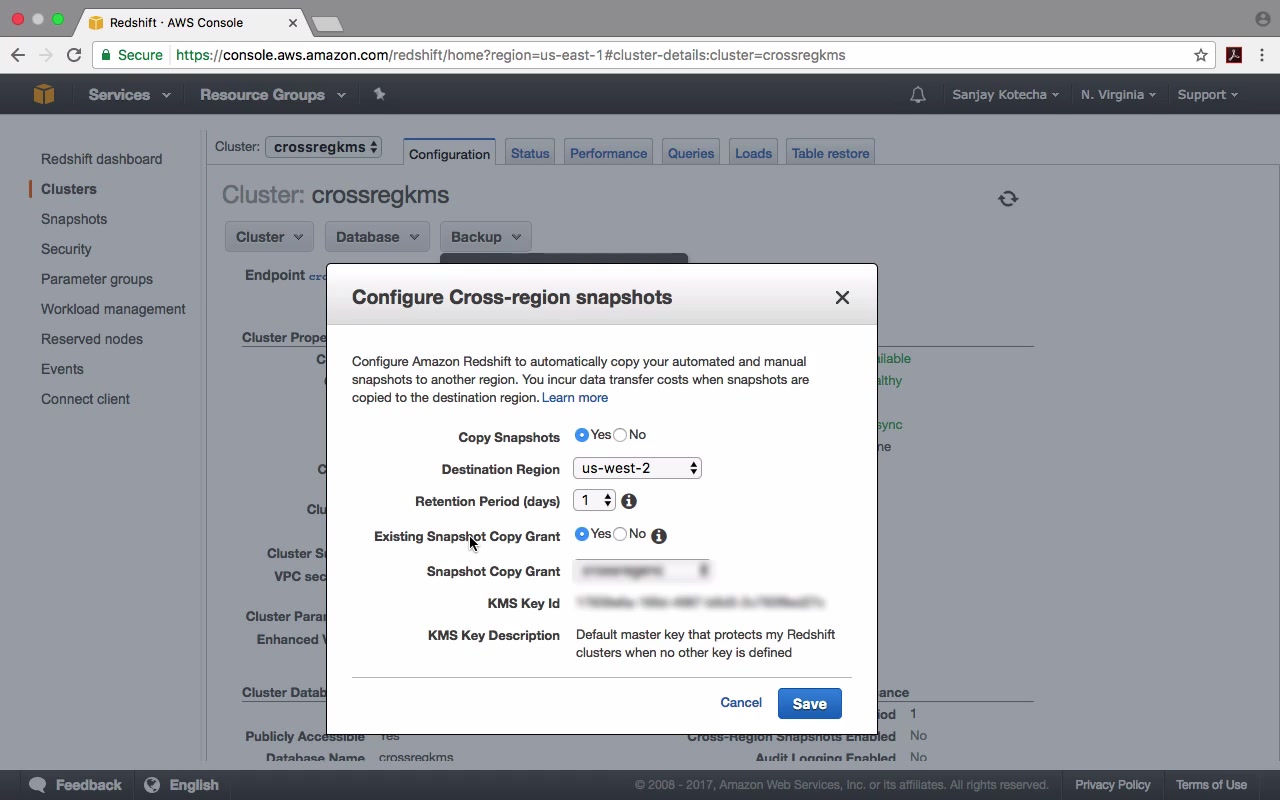This screenshot has width=1280, height=800.
Task: Select No for Copy Snapshots
Action: [x=620, y=435]
